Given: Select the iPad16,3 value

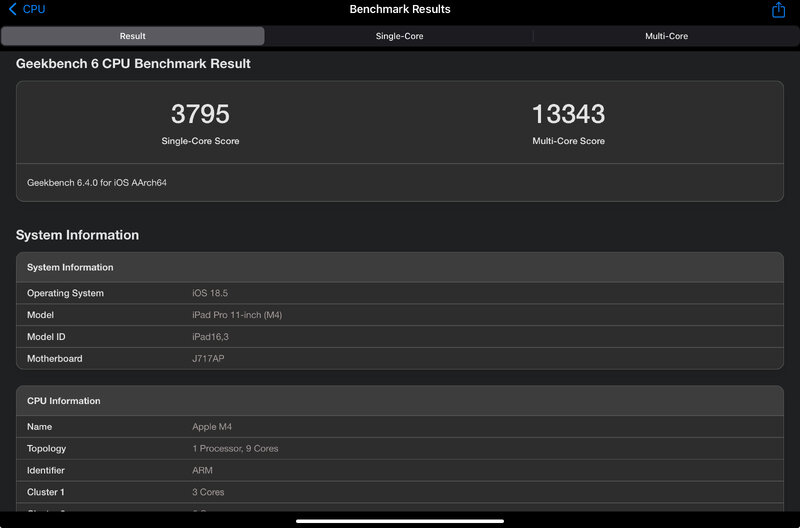Looking at the screenshot, I should click(210, 337).
